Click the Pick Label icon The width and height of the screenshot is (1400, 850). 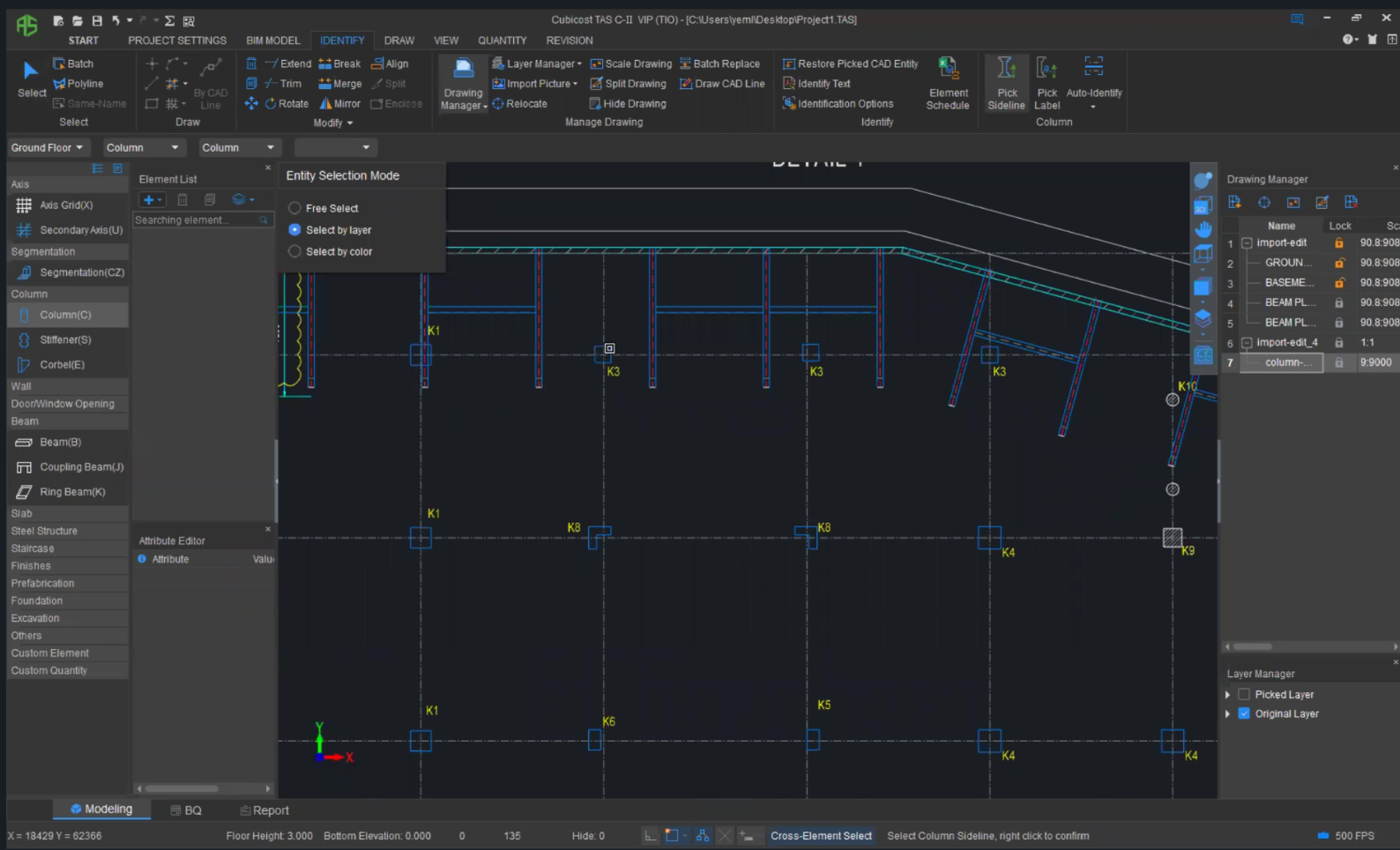(x=1046, y=69)
